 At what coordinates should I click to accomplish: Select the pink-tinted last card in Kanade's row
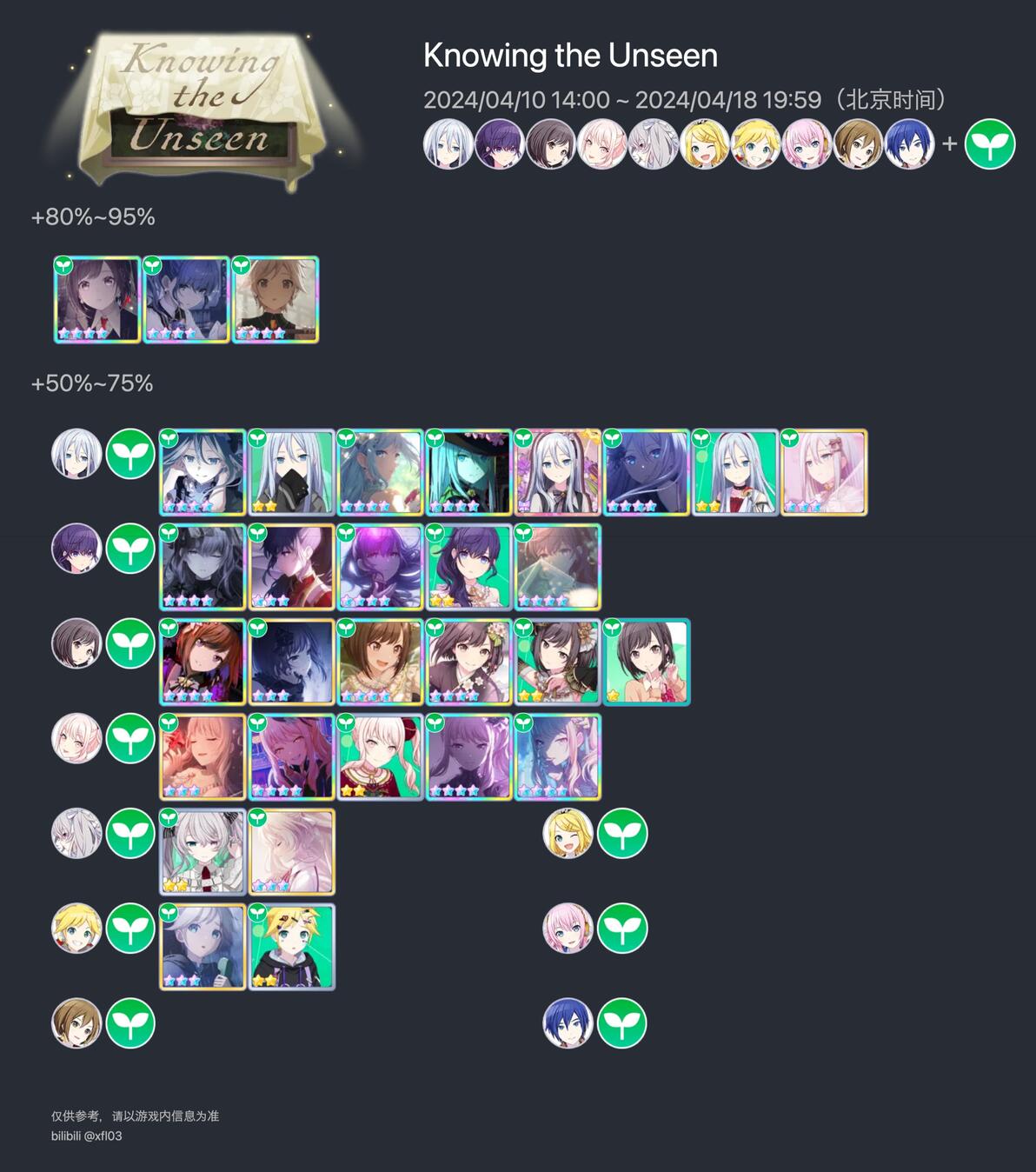tap(824, 472)
